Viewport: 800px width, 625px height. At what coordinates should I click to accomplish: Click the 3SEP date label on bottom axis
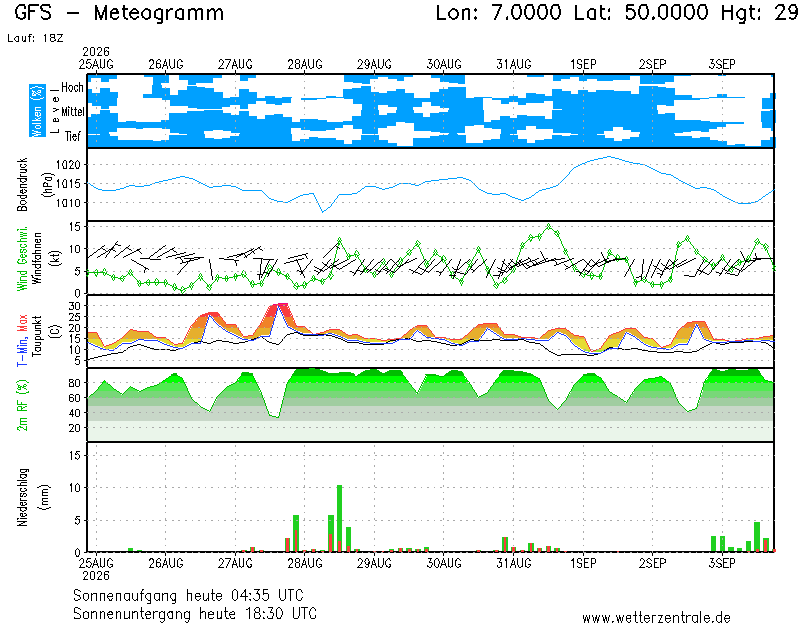click(722, 563)
